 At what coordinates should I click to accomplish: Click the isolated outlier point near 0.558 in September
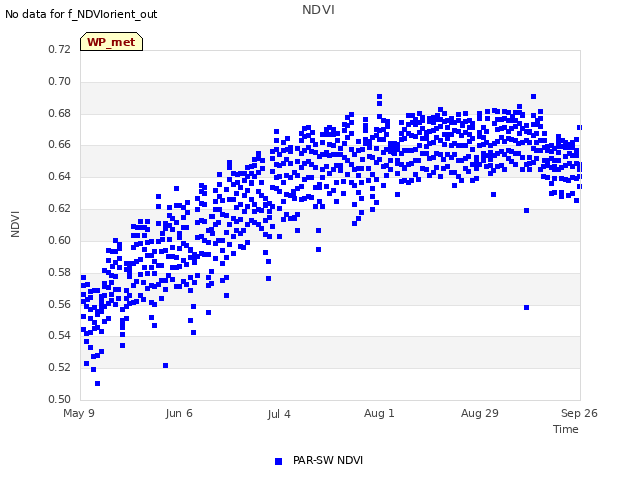pos(527,307)
